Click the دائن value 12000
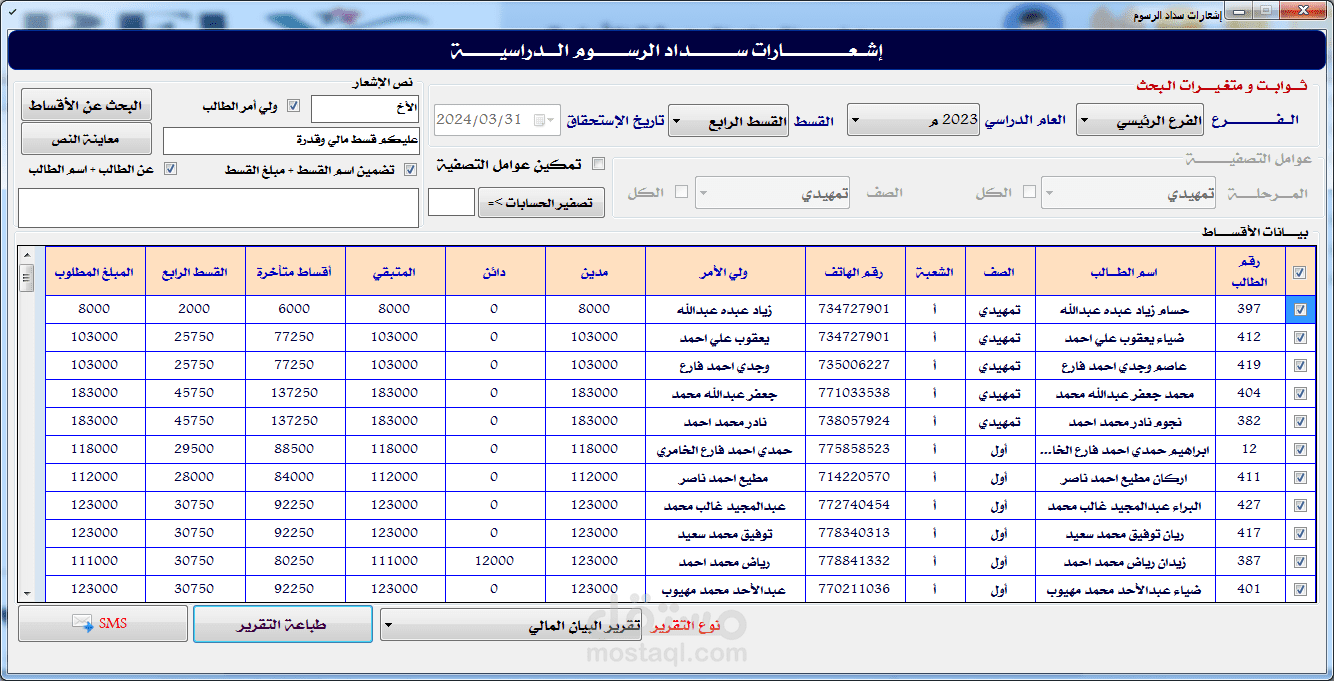 [x=495, y=561]
